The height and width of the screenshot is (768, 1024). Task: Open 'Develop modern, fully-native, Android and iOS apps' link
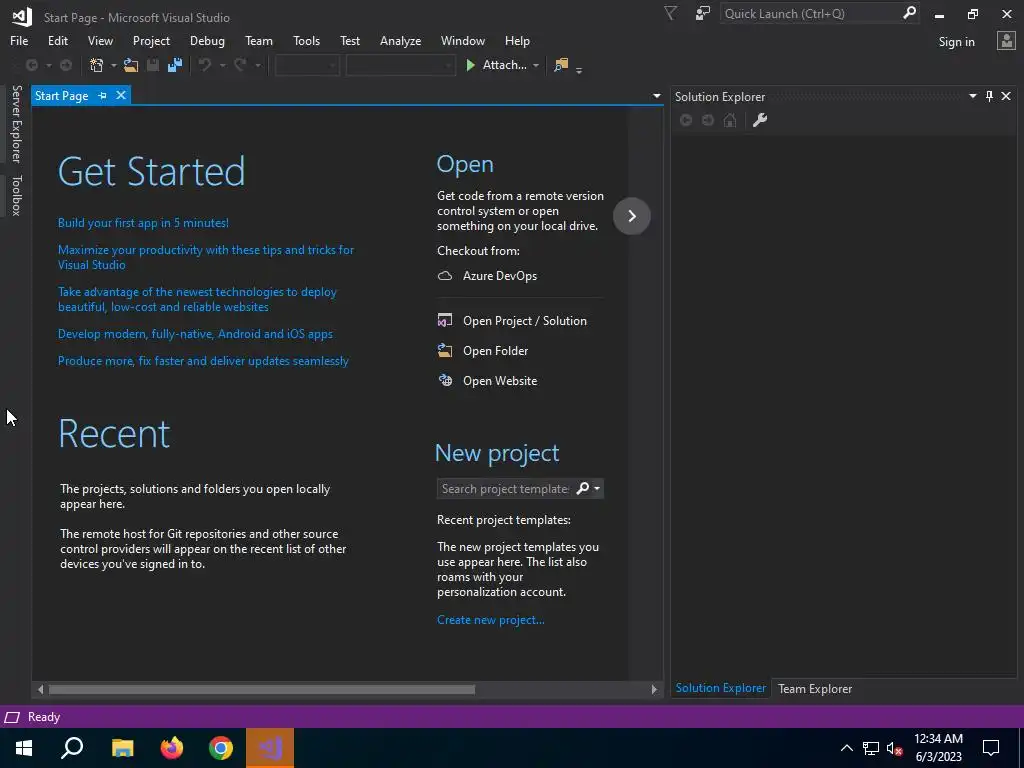195,334
